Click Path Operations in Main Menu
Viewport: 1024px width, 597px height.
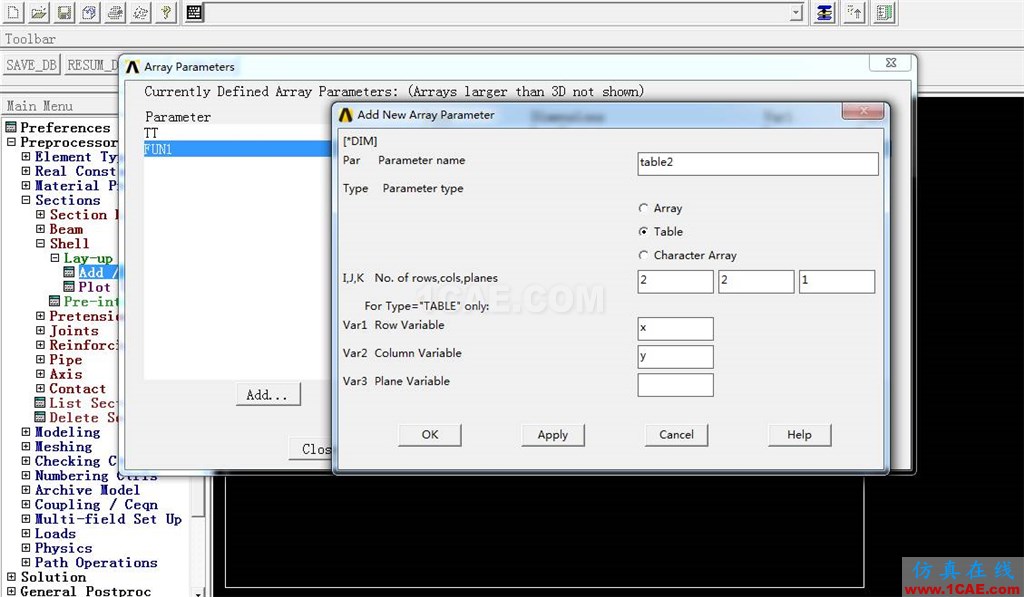95,562
